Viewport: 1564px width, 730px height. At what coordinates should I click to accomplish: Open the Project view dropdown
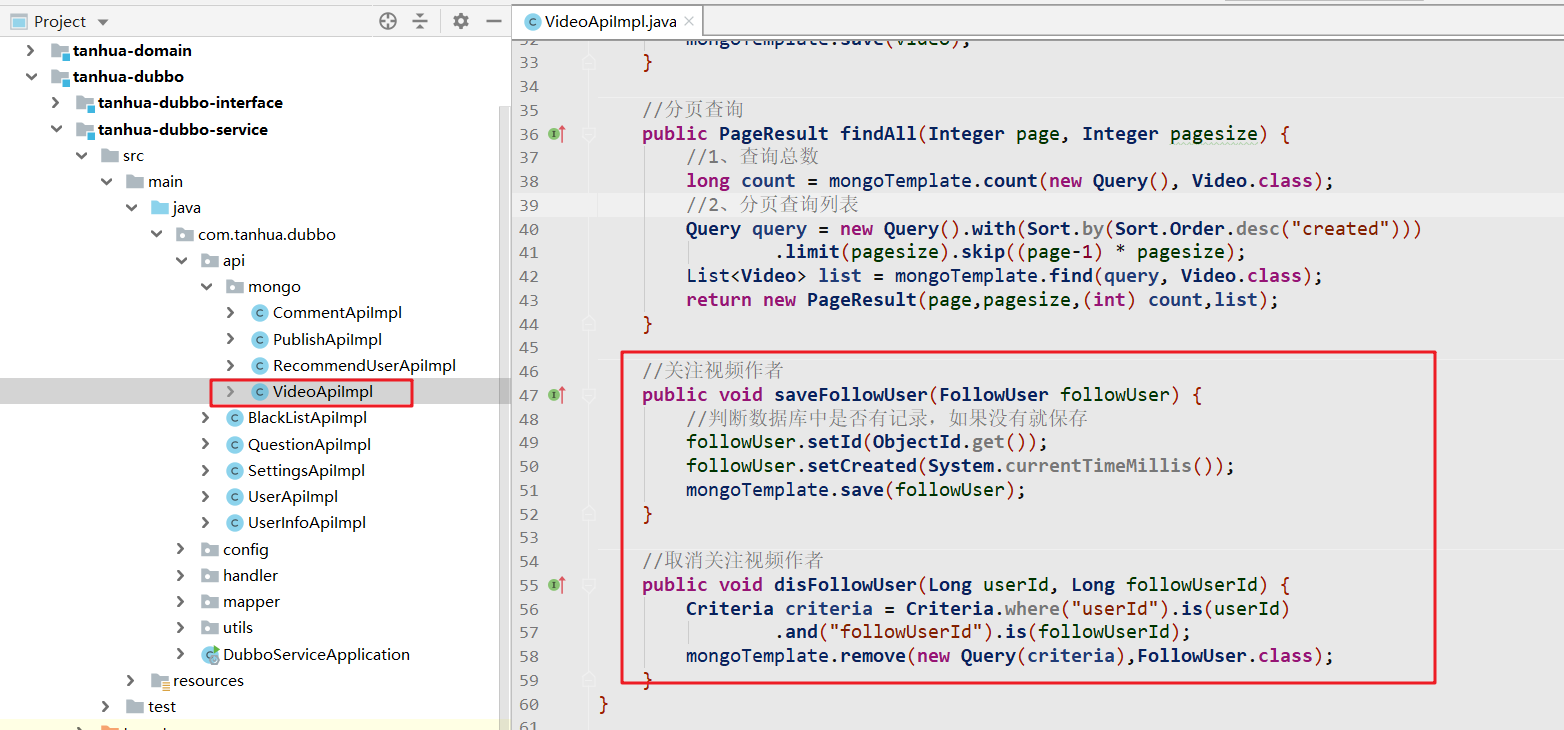pos(104,22)
